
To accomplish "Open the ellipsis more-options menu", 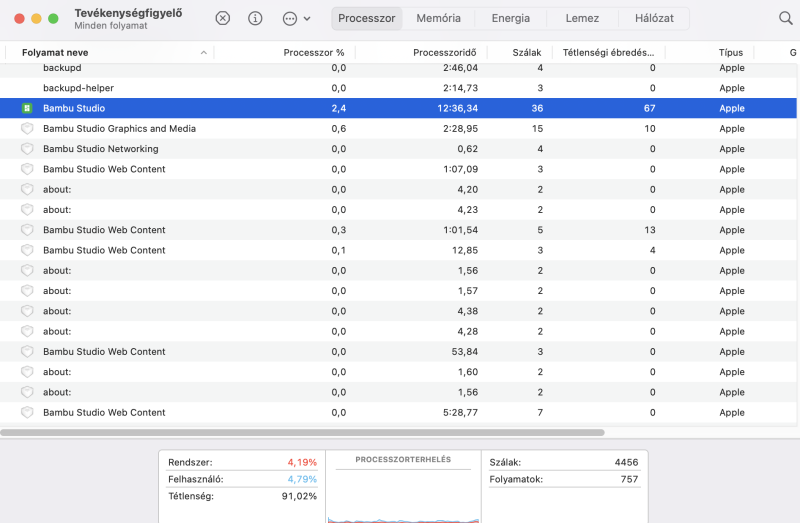I will (x=290, y=19).
